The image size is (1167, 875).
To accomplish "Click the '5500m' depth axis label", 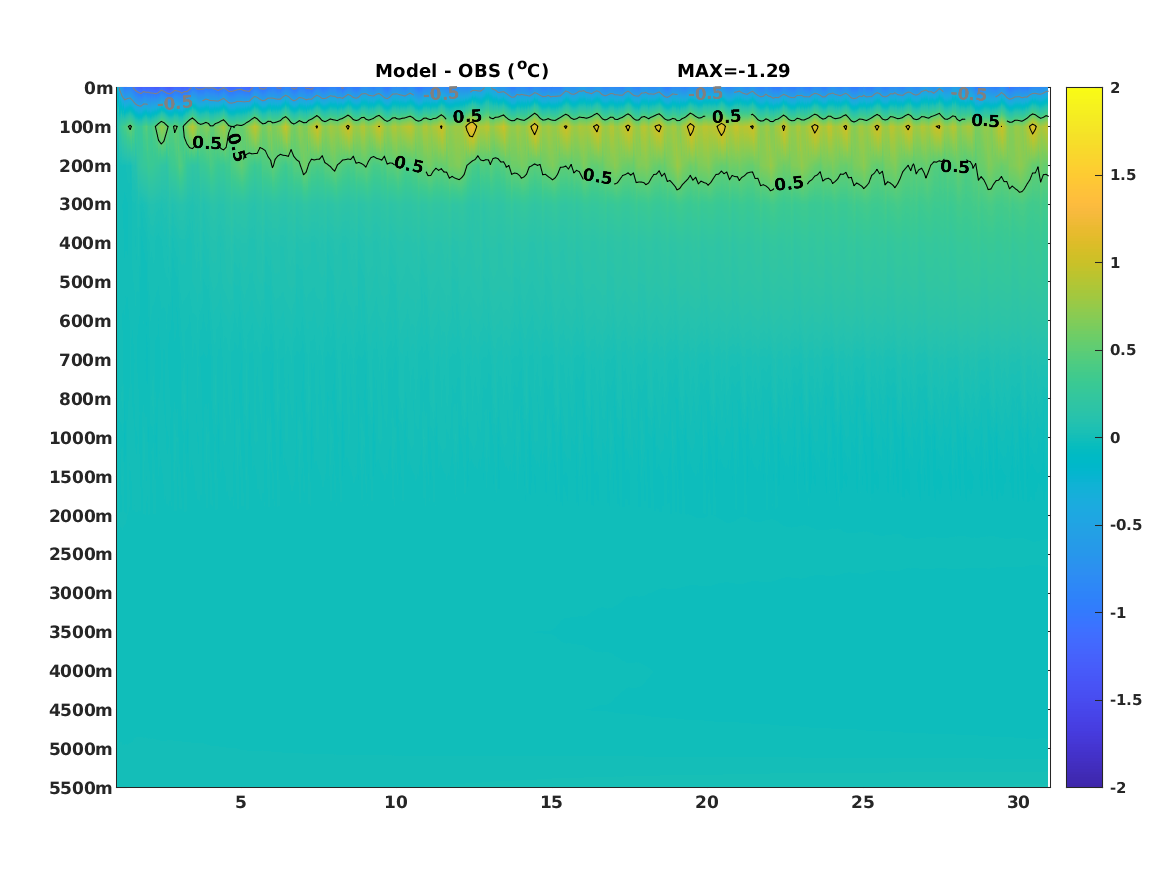I will [80, 788].
